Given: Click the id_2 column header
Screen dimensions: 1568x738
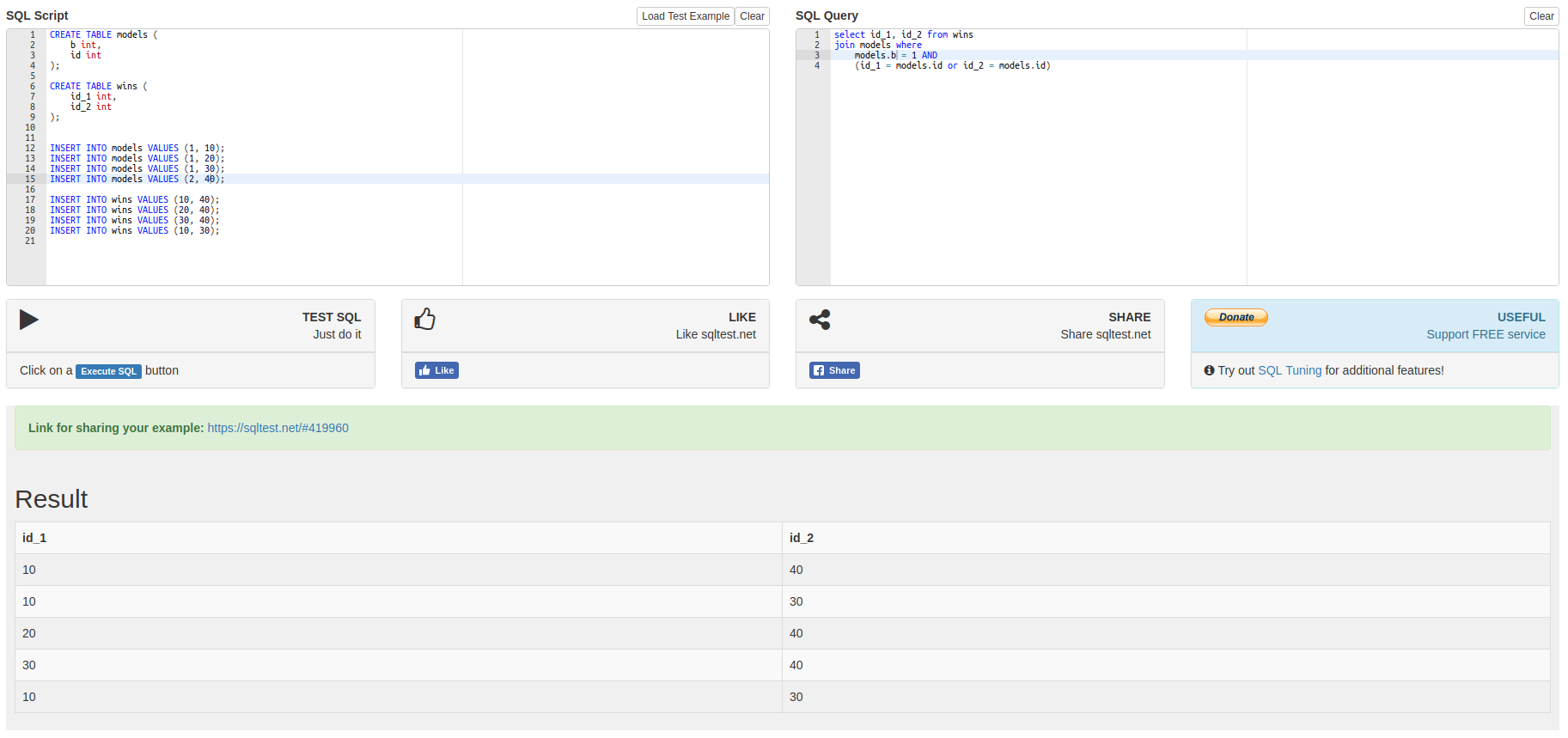Looking at the screenshot, I should (1166, 538).
